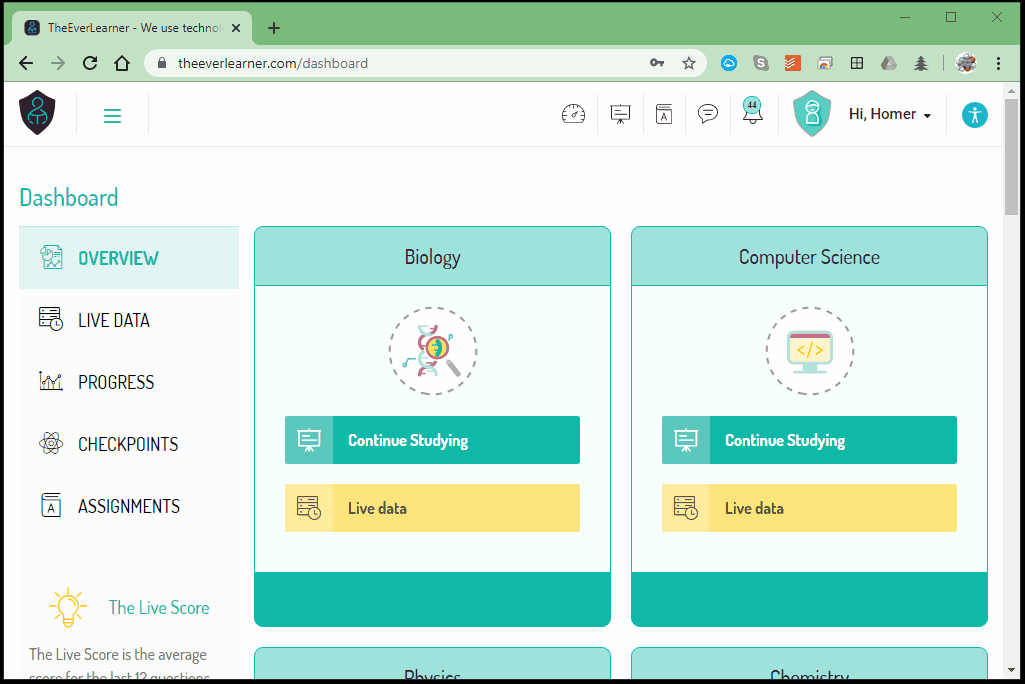Go to the browser home page
This screenshot has width=1025, height=684.
(122, 63)
